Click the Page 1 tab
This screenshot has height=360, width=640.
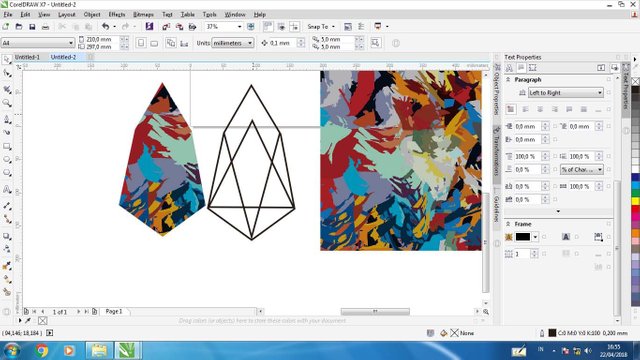pos(113,311)
